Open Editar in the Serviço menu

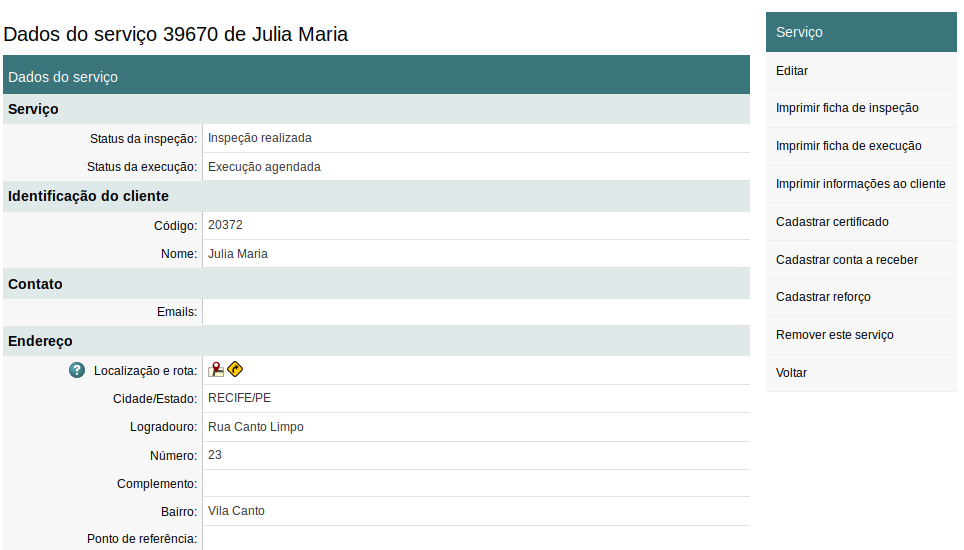click(x=792, y=71)
